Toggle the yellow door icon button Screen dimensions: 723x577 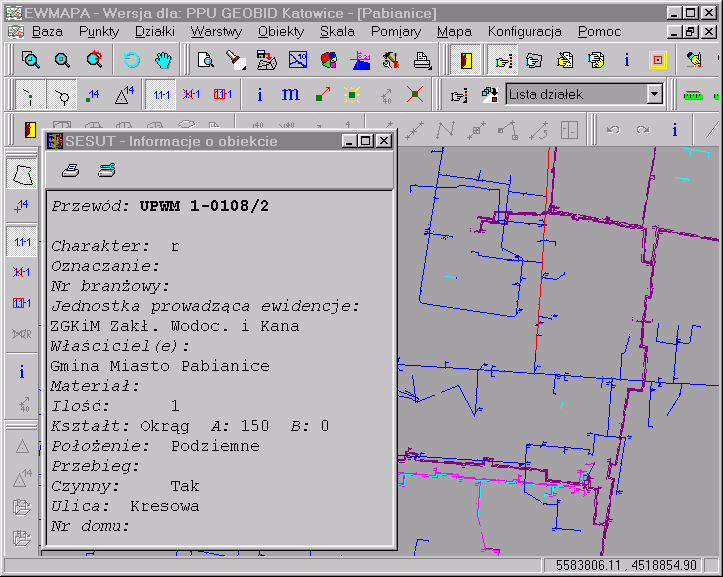(x=465, y=60)
